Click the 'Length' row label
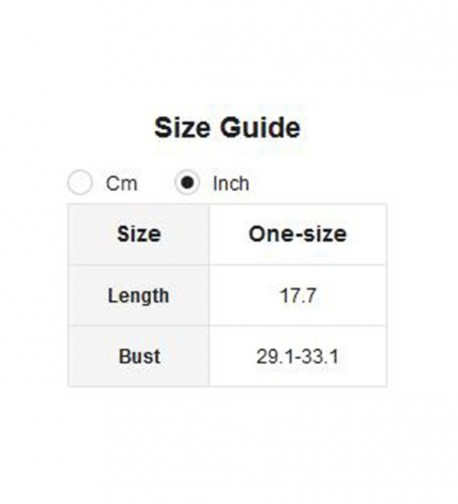Viewport: 458px width, 504px height. tap(139, 295)
